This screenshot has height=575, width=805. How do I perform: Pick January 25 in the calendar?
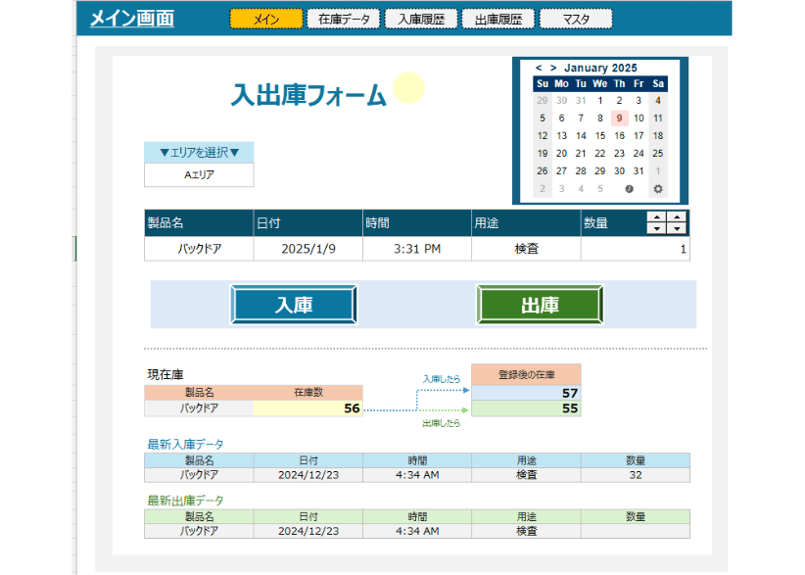(x=658, y=154)
